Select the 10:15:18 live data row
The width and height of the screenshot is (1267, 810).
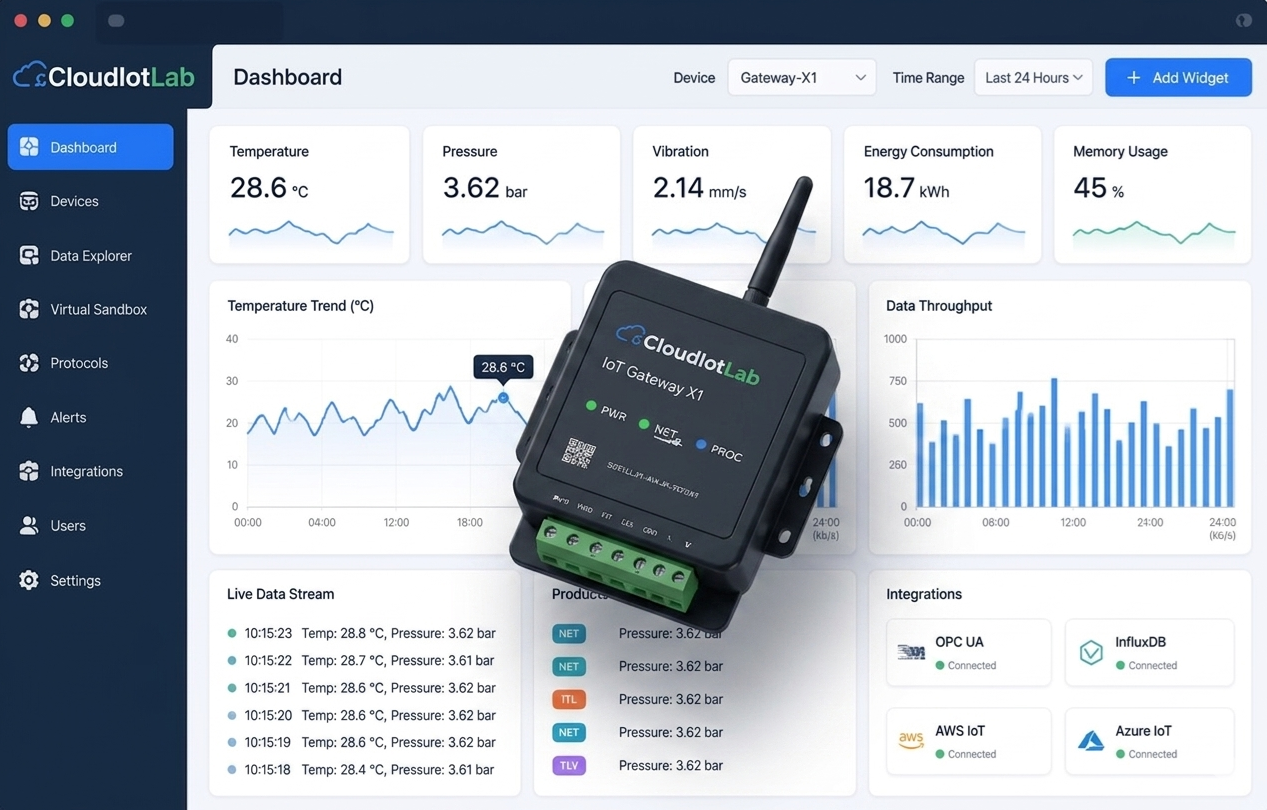click(x=361, y=769)
